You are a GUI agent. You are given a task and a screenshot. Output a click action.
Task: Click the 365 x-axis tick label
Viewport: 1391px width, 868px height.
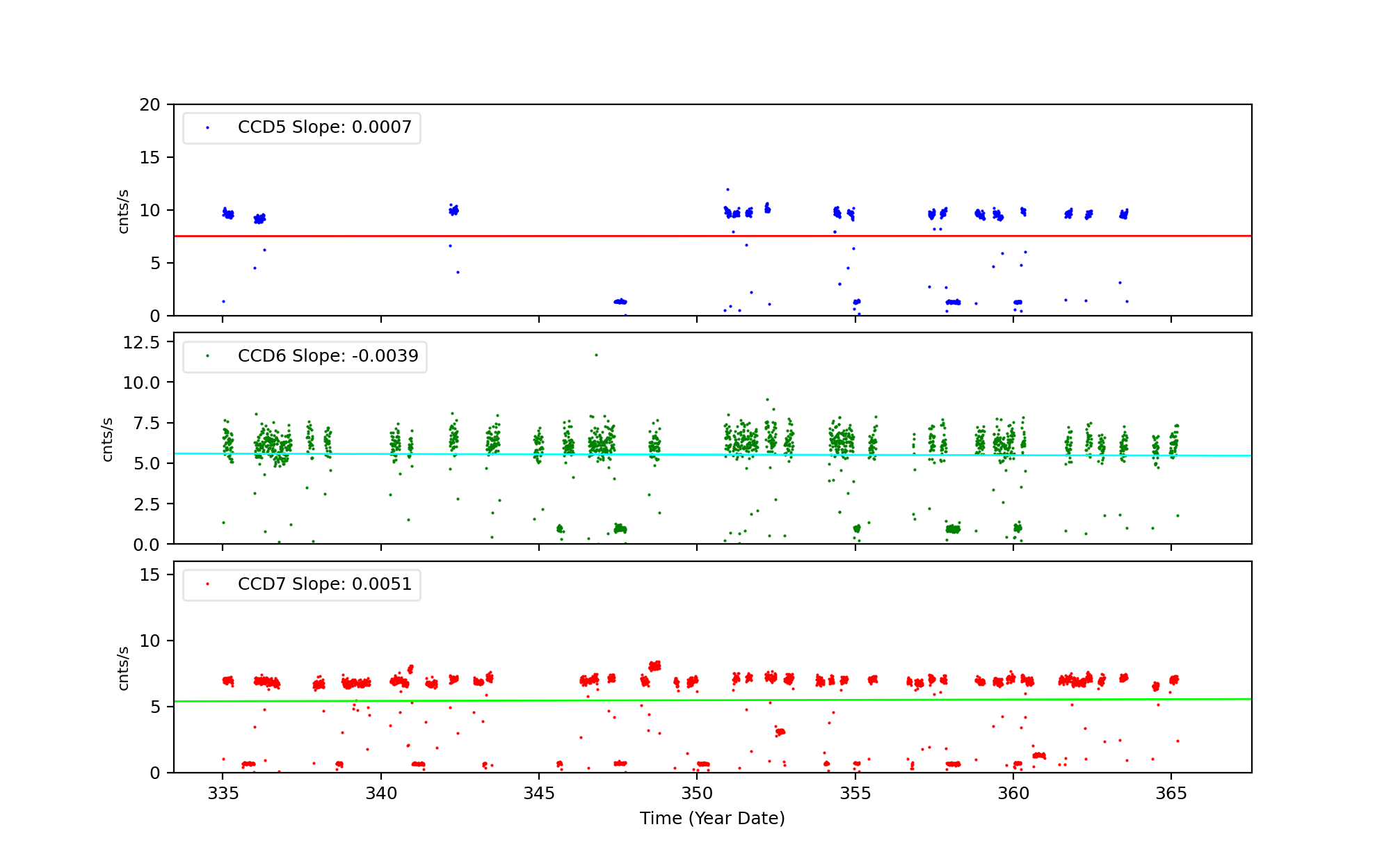tap(1171, 794)
